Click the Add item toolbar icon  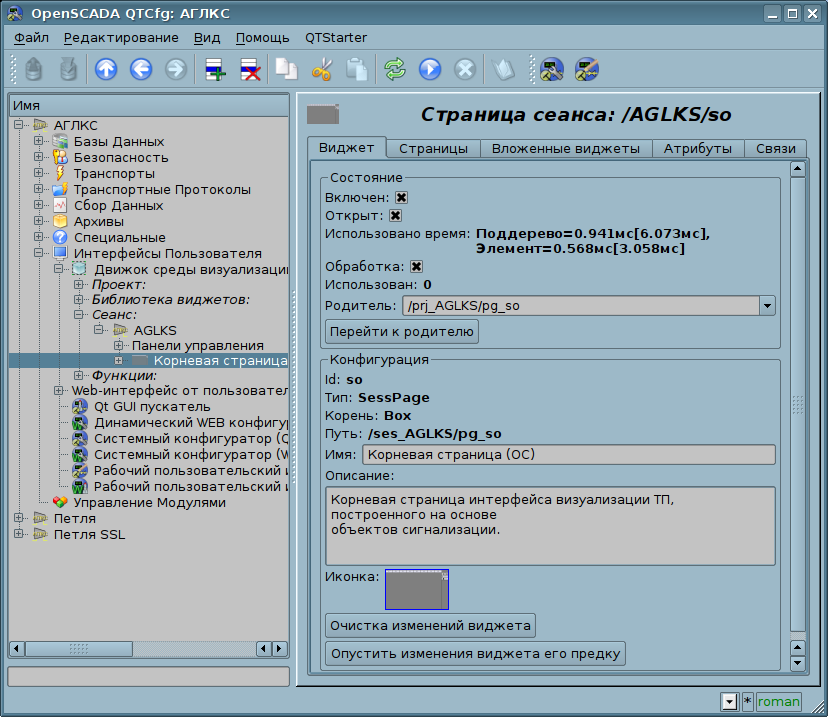point(215,69)
